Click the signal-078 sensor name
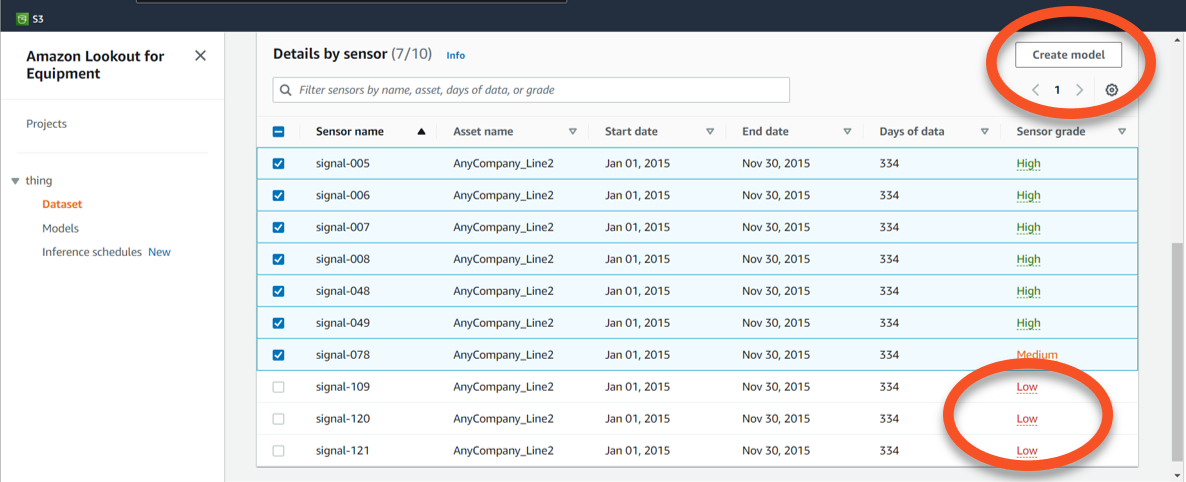Image resolution: width=1186 pixels, height=482 pixels. tap(343, 355)
